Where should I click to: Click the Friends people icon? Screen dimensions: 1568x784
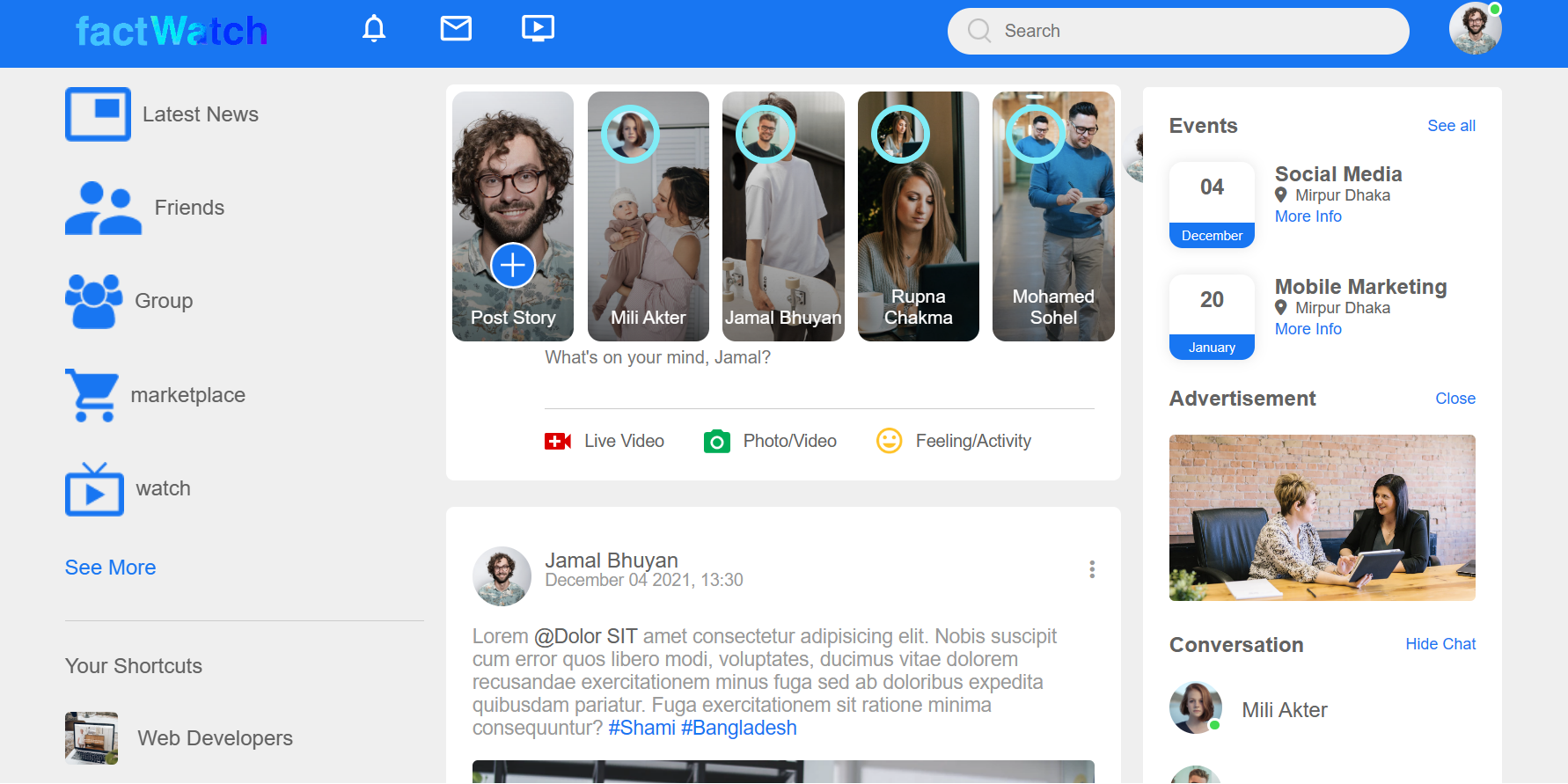[x=103, y=208]
